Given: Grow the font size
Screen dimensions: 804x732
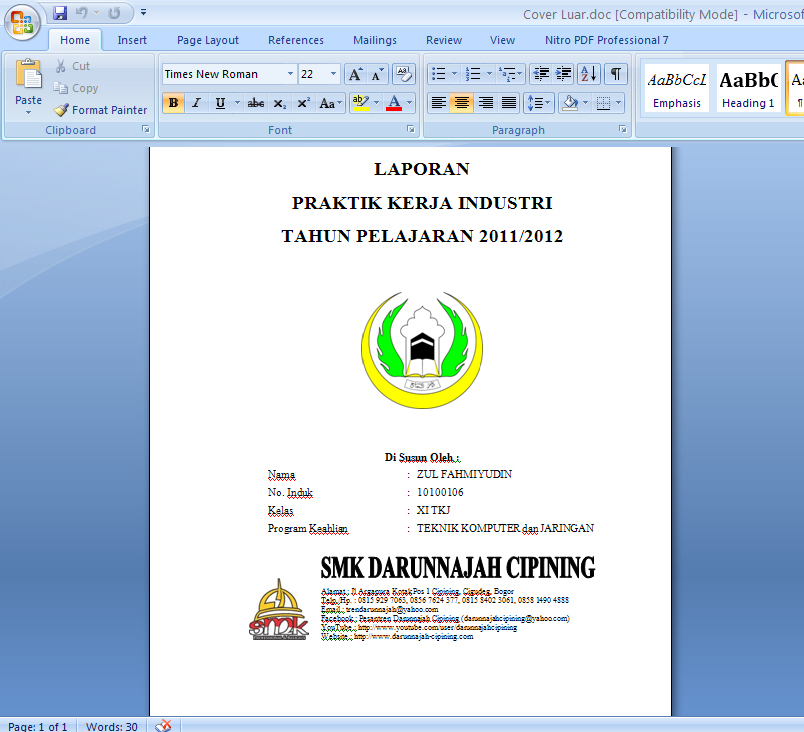Looking at the screenshot, I should [355, 74].
